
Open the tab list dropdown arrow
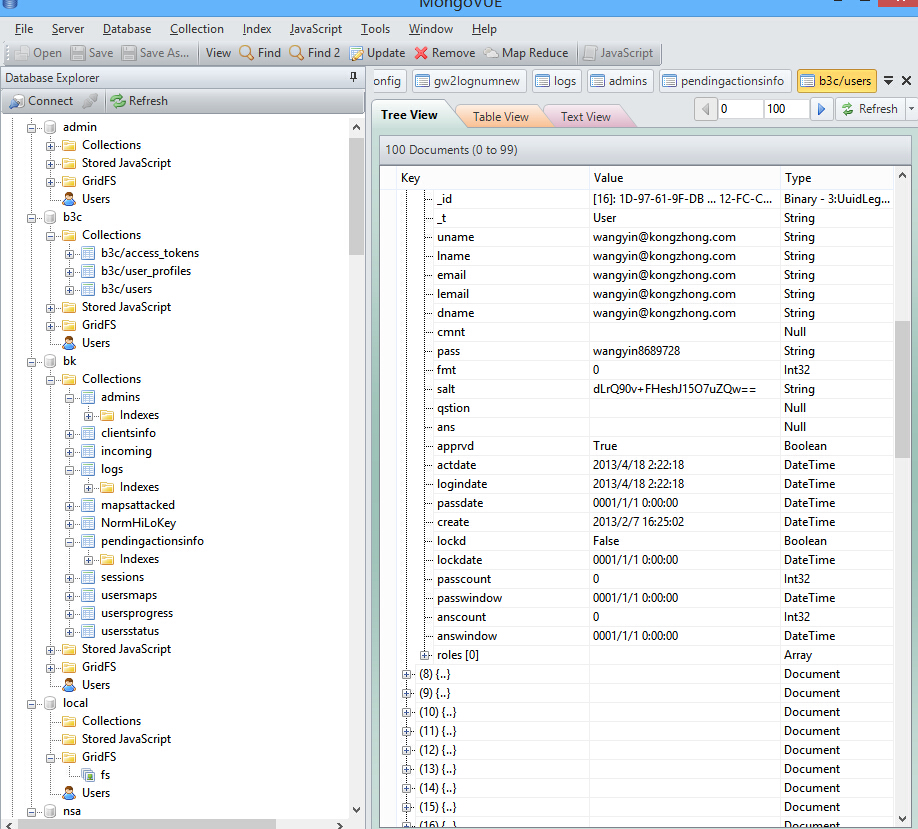click(888, 81)
